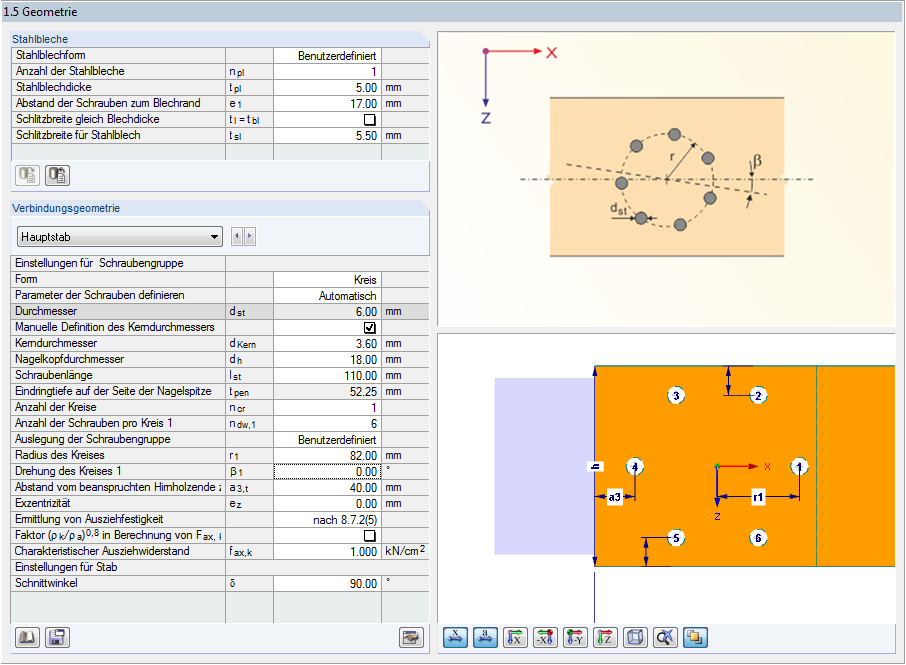Open the Form 'Kreis' value cell
The height and width of the screenshot is (665, 906).
pyautogui.click(x=327, y=280)
